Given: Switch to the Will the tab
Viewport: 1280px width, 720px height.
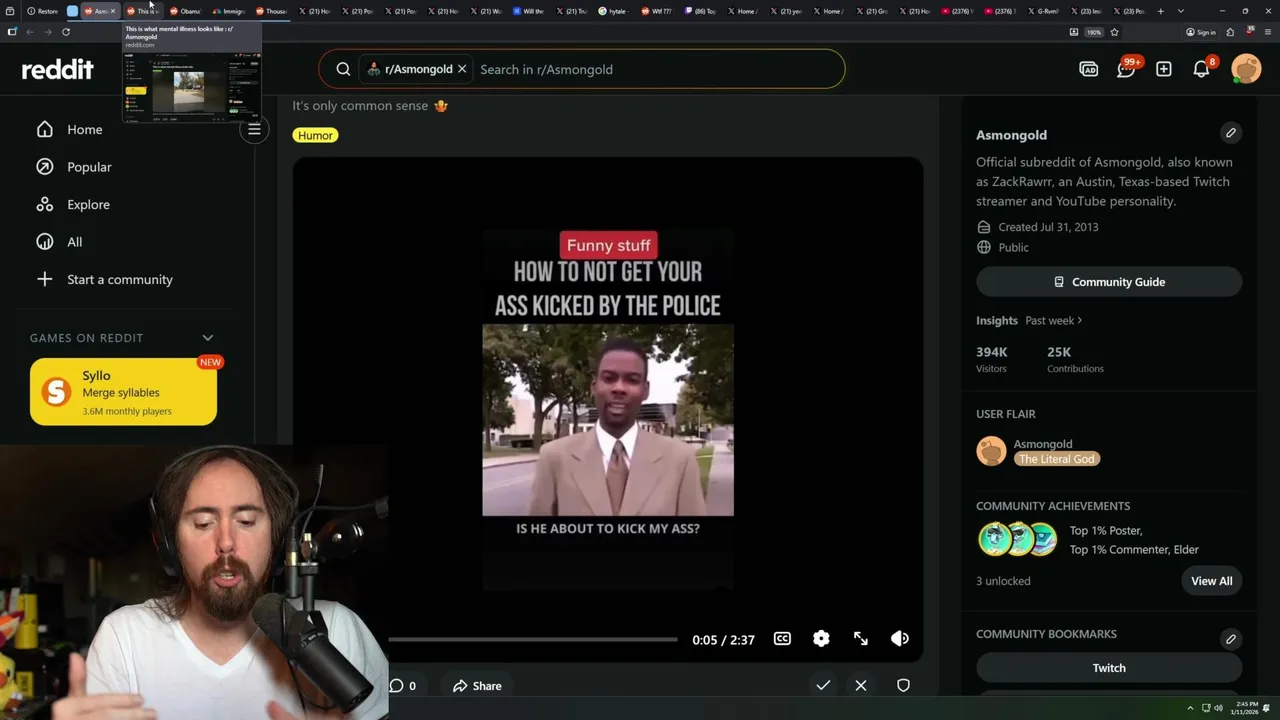Looking at the screenshot, I should [x=528, y=11].
